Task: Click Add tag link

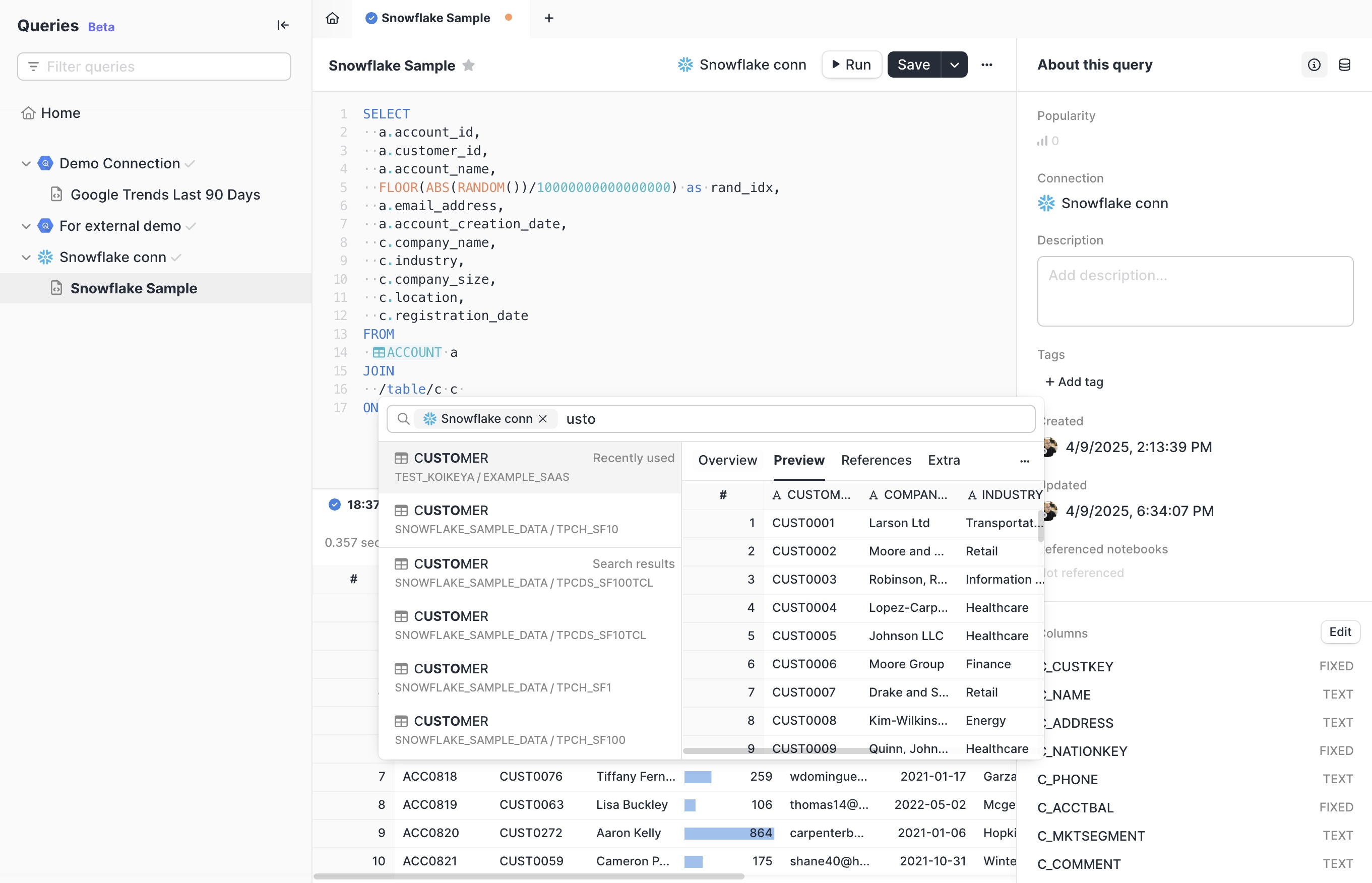Action: [x=1074, y=382]
